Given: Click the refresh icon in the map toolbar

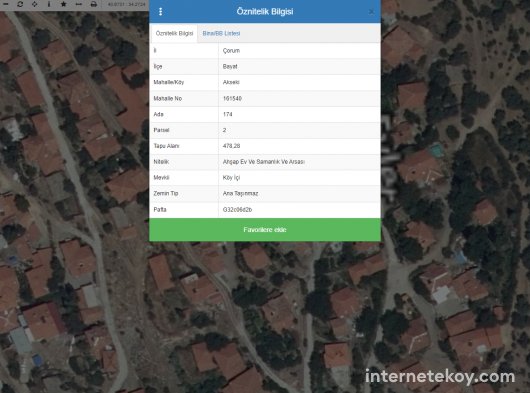Looking at the screenshot, I should [x=20, y=4].
